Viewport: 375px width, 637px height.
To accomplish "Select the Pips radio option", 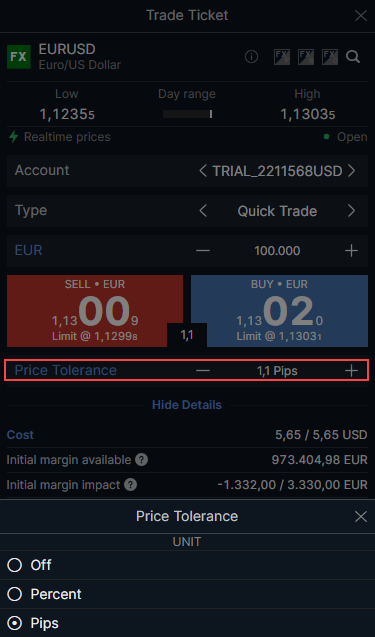I will coord(15,623).
